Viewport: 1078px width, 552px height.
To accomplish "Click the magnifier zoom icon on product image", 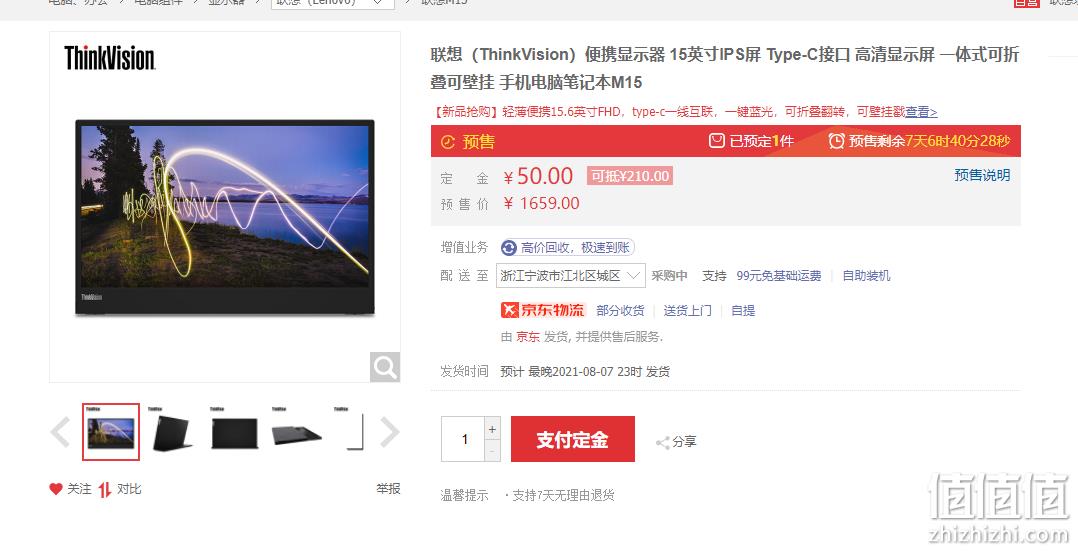I will 384,366.
